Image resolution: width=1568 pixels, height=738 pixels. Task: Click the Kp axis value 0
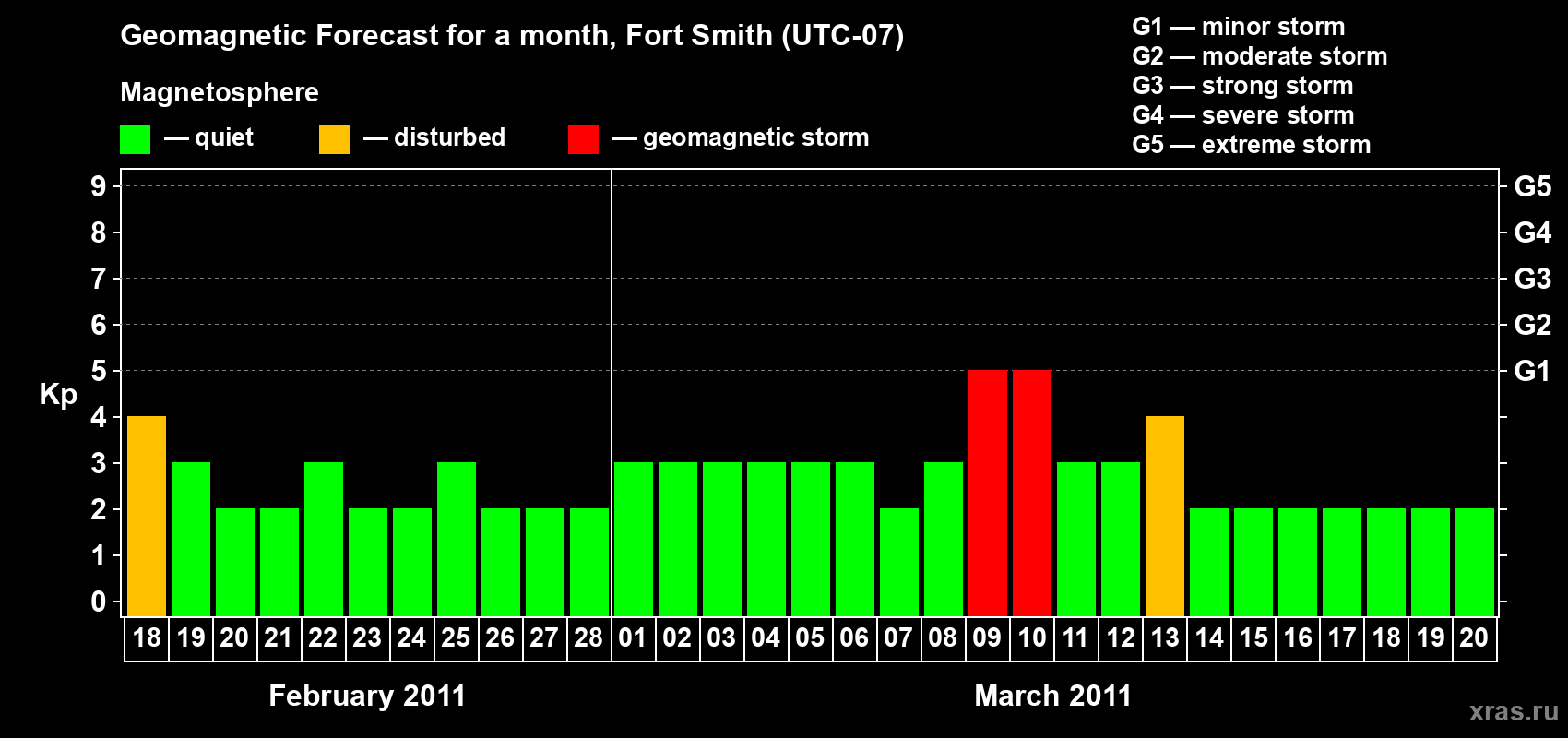[99, 601]
